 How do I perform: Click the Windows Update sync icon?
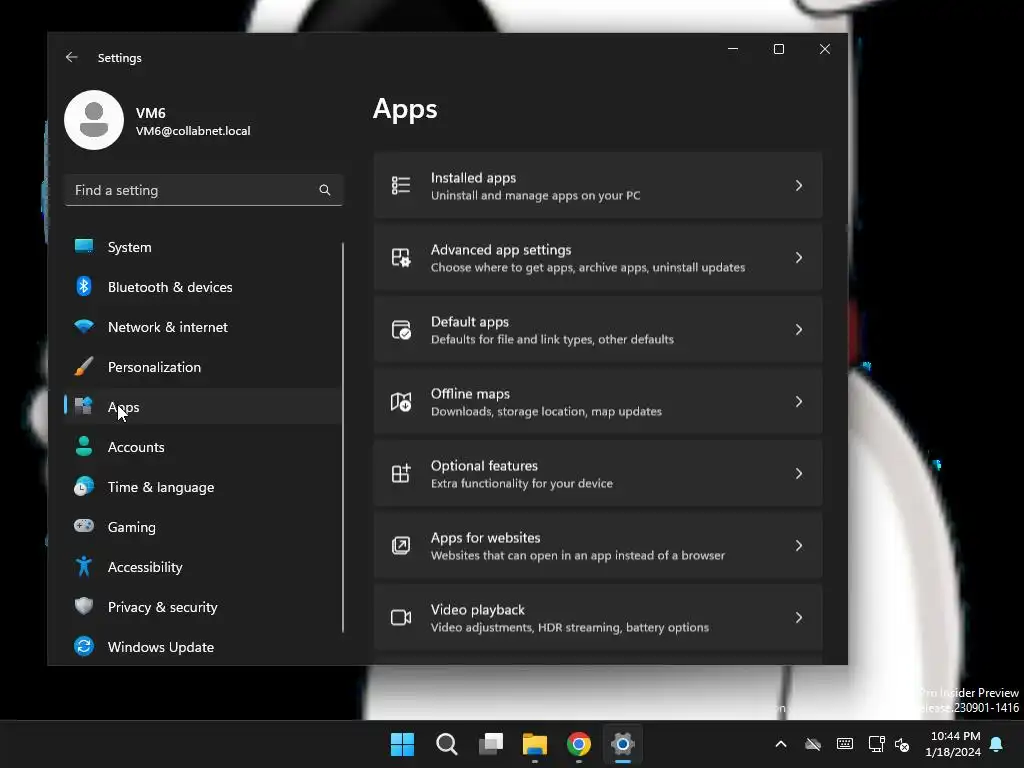(x=84, y=646)
